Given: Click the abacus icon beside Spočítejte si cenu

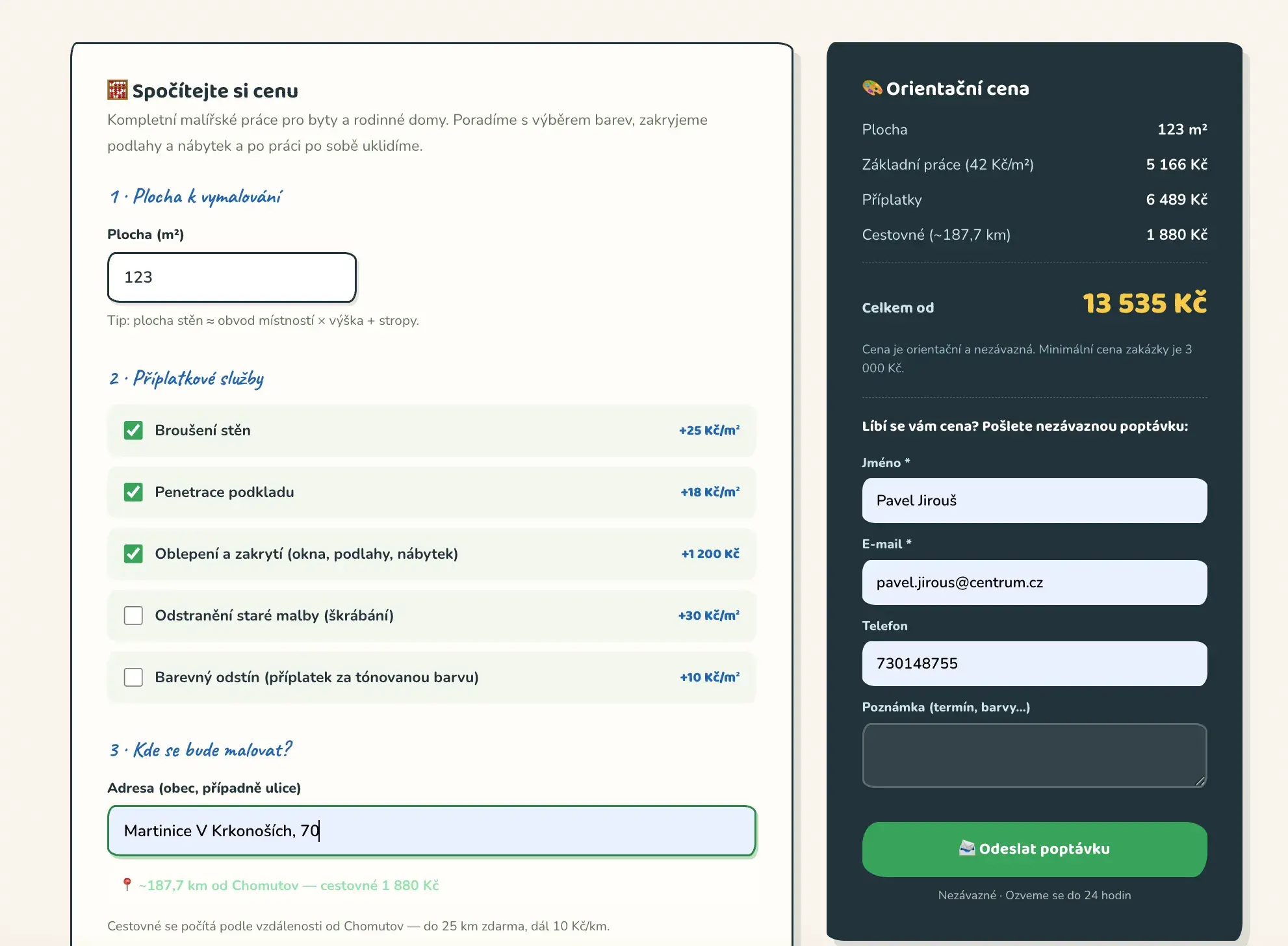Looking at the screenshot, I should (118, 90).
